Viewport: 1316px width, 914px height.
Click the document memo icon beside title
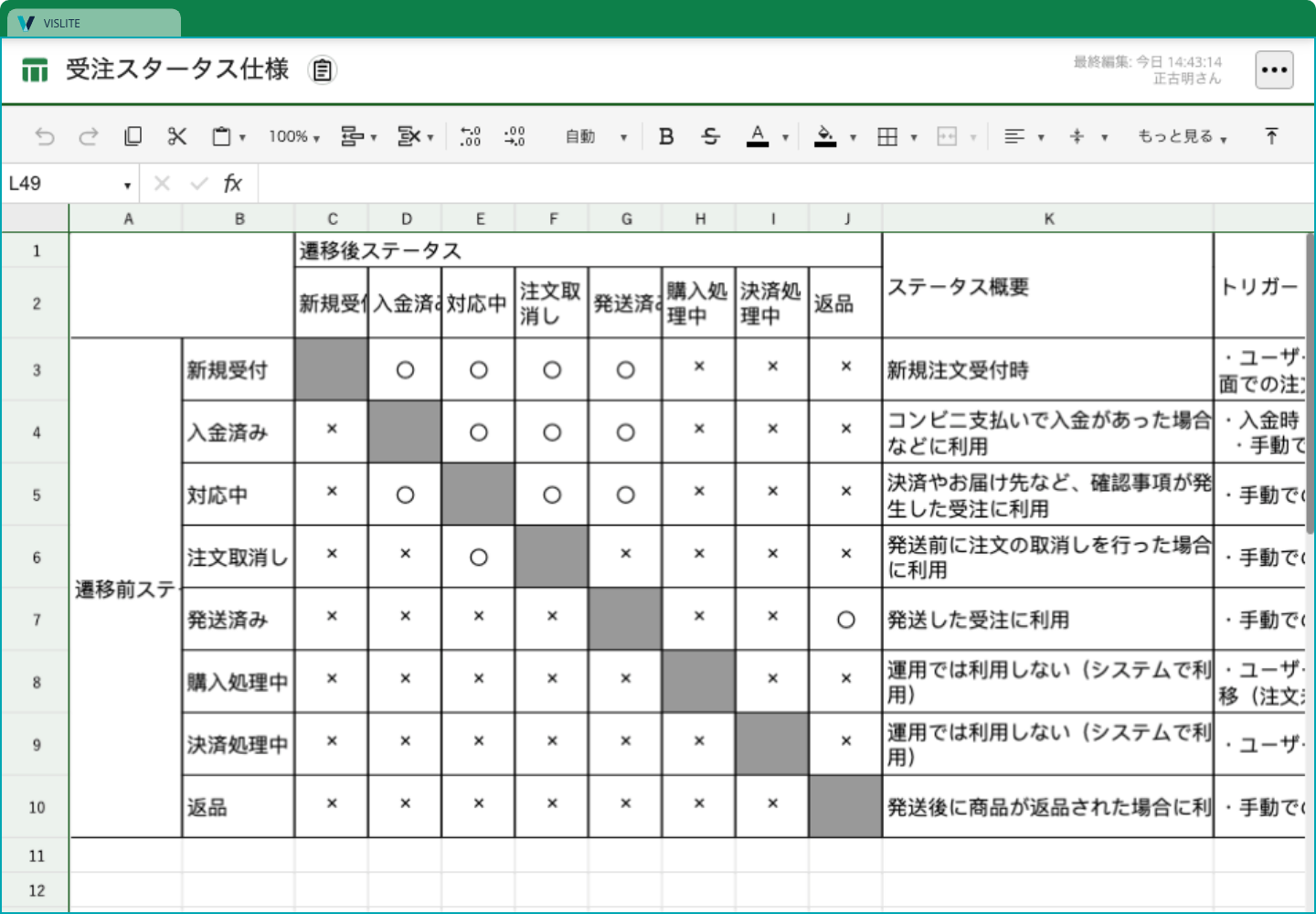[323, 70]
